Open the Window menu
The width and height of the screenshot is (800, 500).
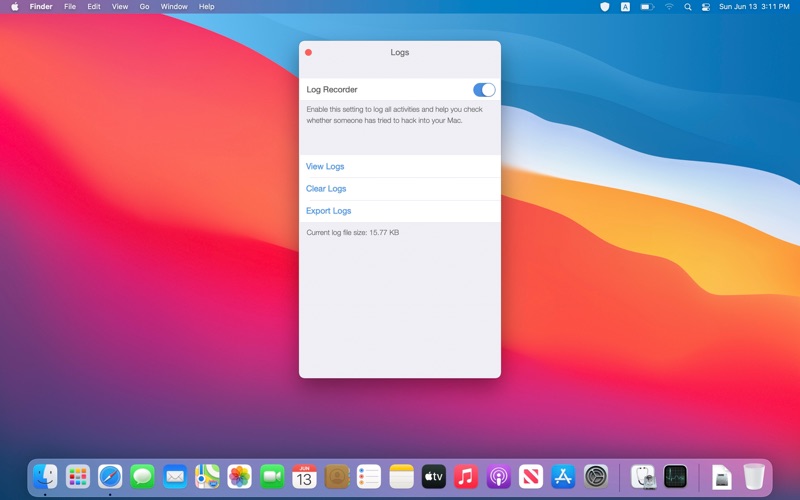(174, 7)
